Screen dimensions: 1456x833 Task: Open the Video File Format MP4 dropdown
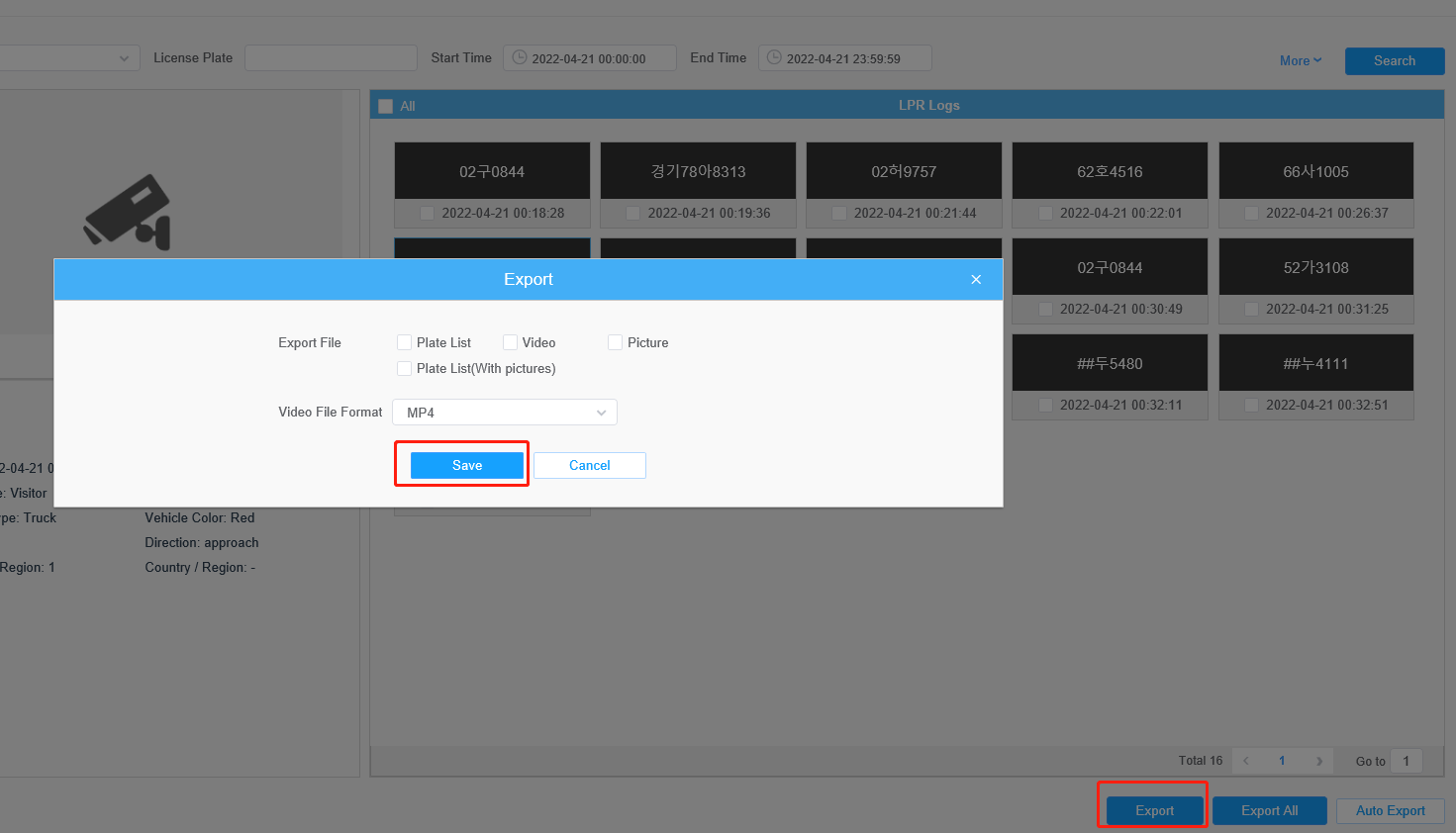[505, 413]
